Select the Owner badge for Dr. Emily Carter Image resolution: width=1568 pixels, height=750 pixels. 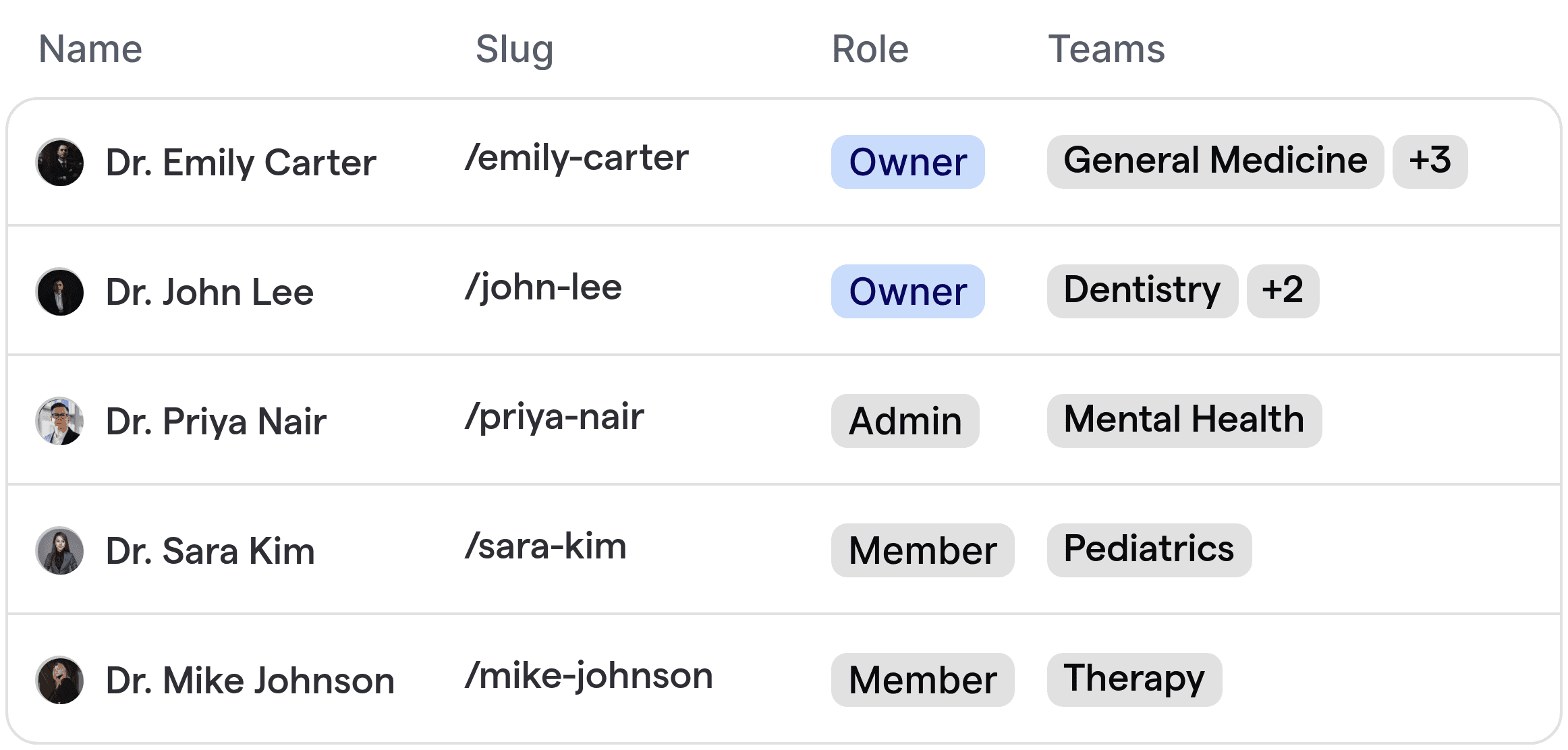coord(907,162)
